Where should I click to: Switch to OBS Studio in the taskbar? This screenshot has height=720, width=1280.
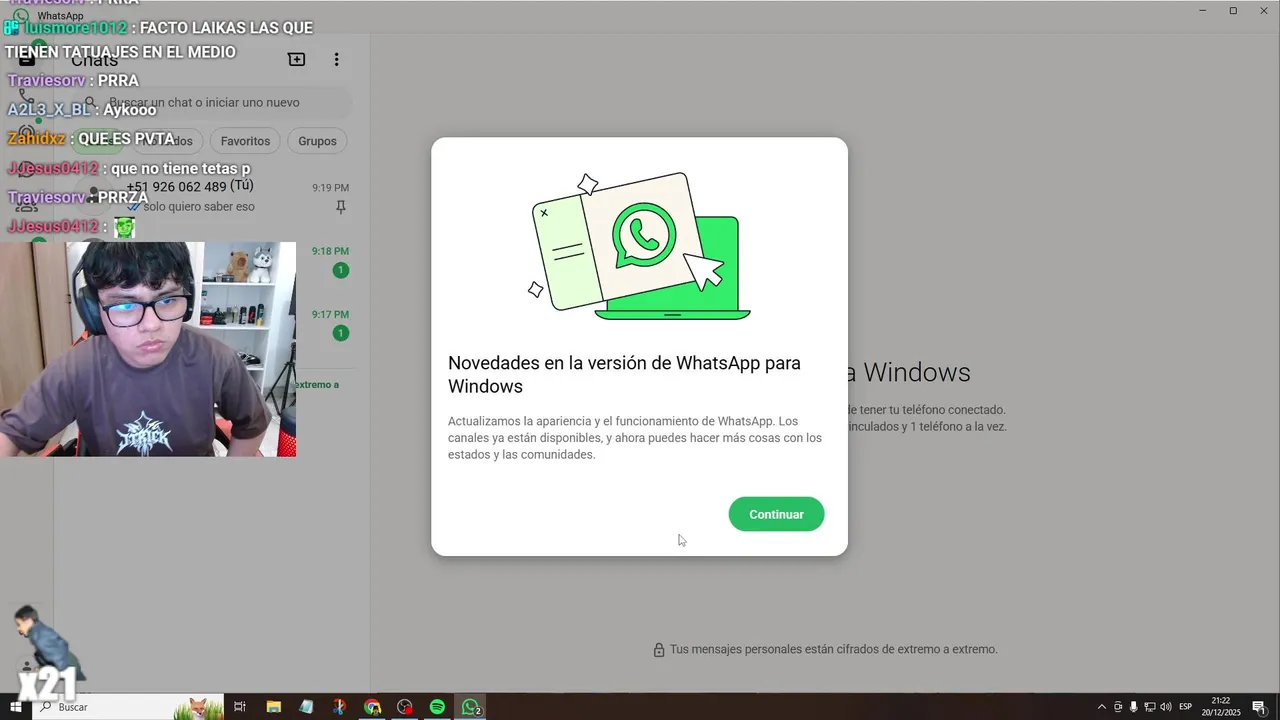(x=404, y=707)
